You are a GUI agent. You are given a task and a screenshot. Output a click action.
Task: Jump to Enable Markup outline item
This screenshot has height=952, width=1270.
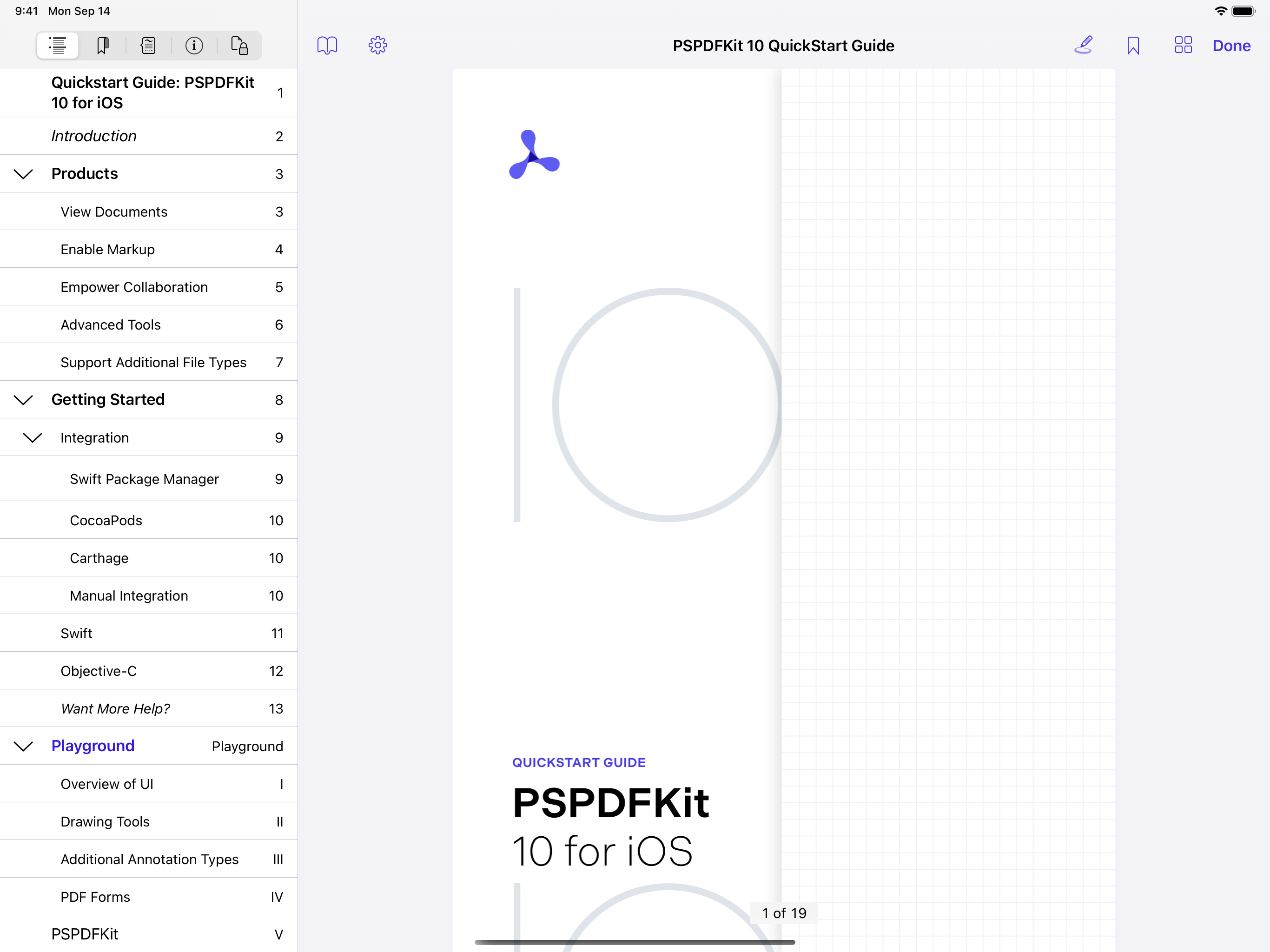(108, 249)
